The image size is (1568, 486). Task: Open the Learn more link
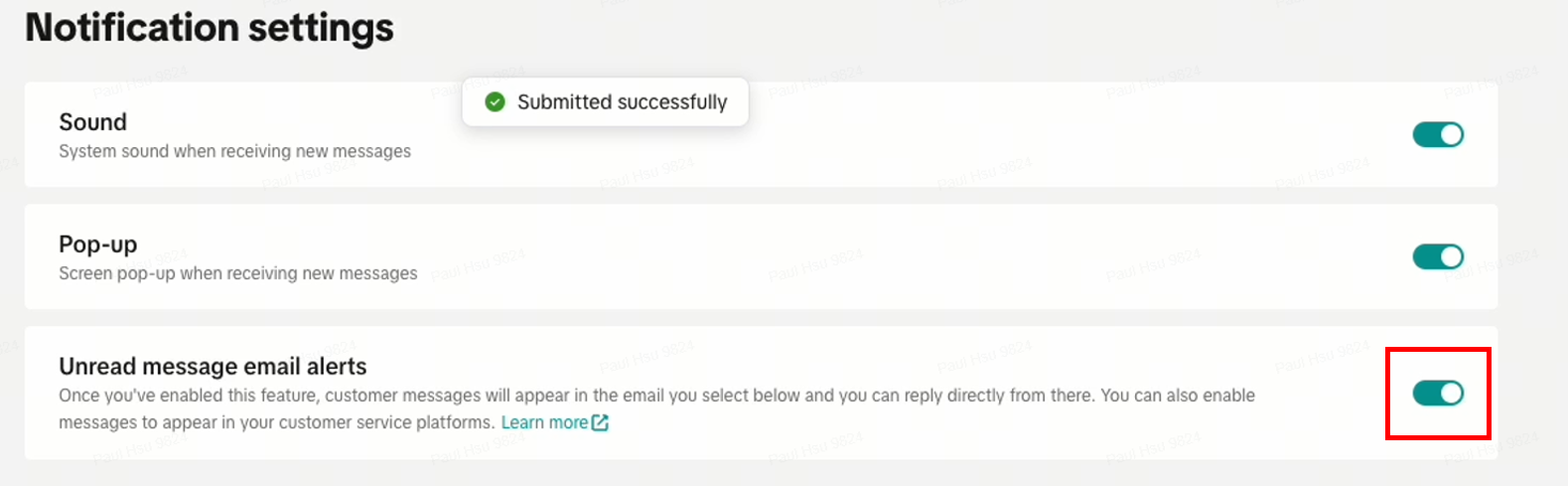(544, 422)
